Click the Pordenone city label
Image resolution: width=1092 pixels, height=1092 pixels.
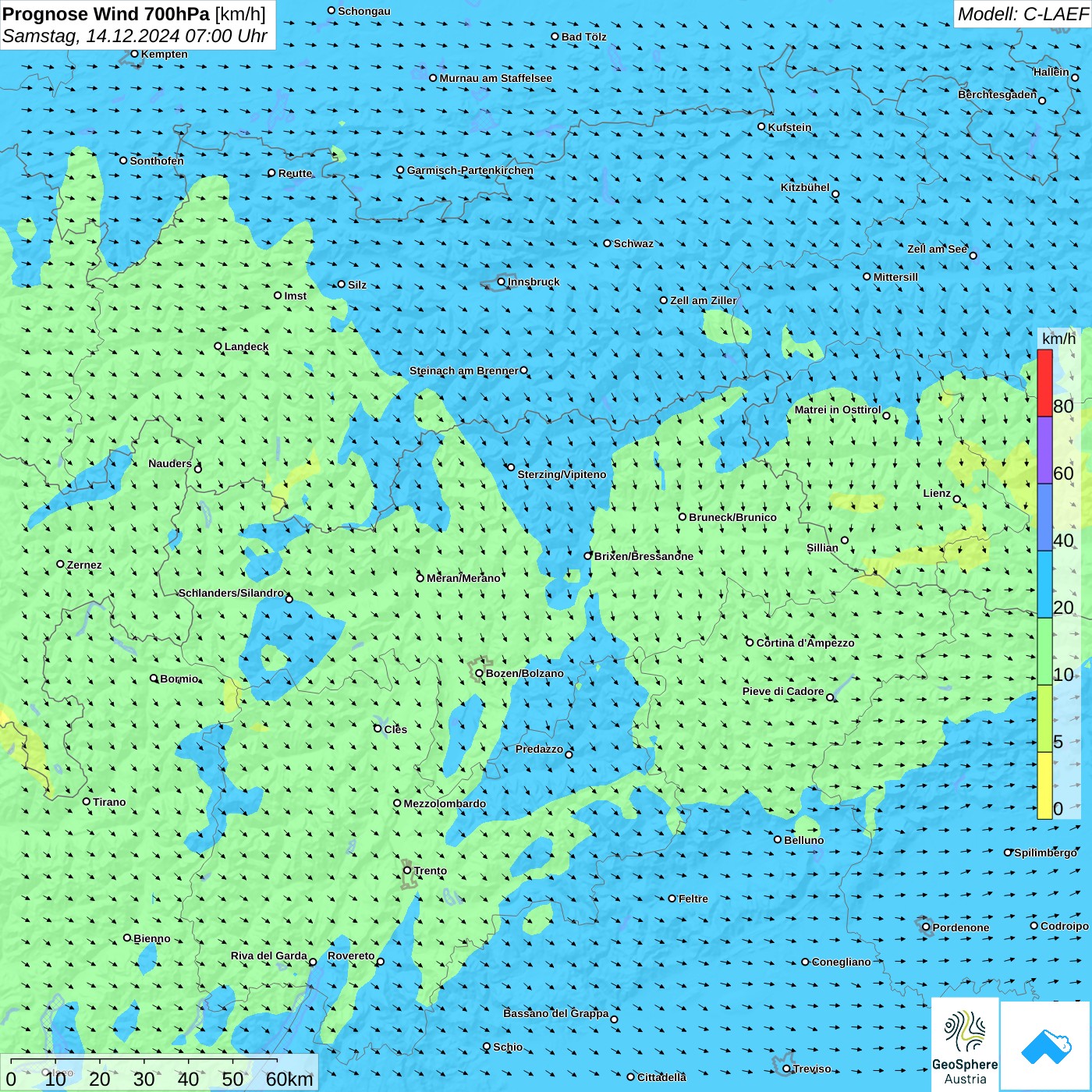pyautogui.click(x=961, y=927)
